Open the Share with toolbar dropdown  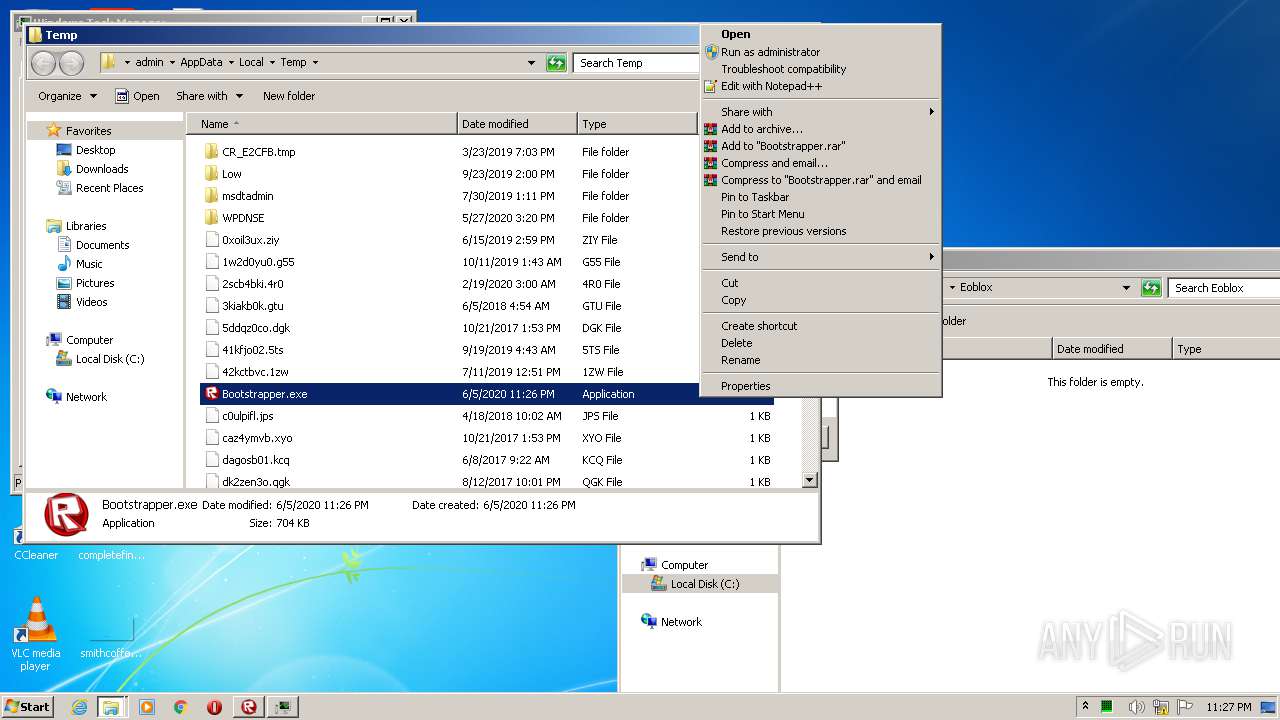[x=209, y=96]
